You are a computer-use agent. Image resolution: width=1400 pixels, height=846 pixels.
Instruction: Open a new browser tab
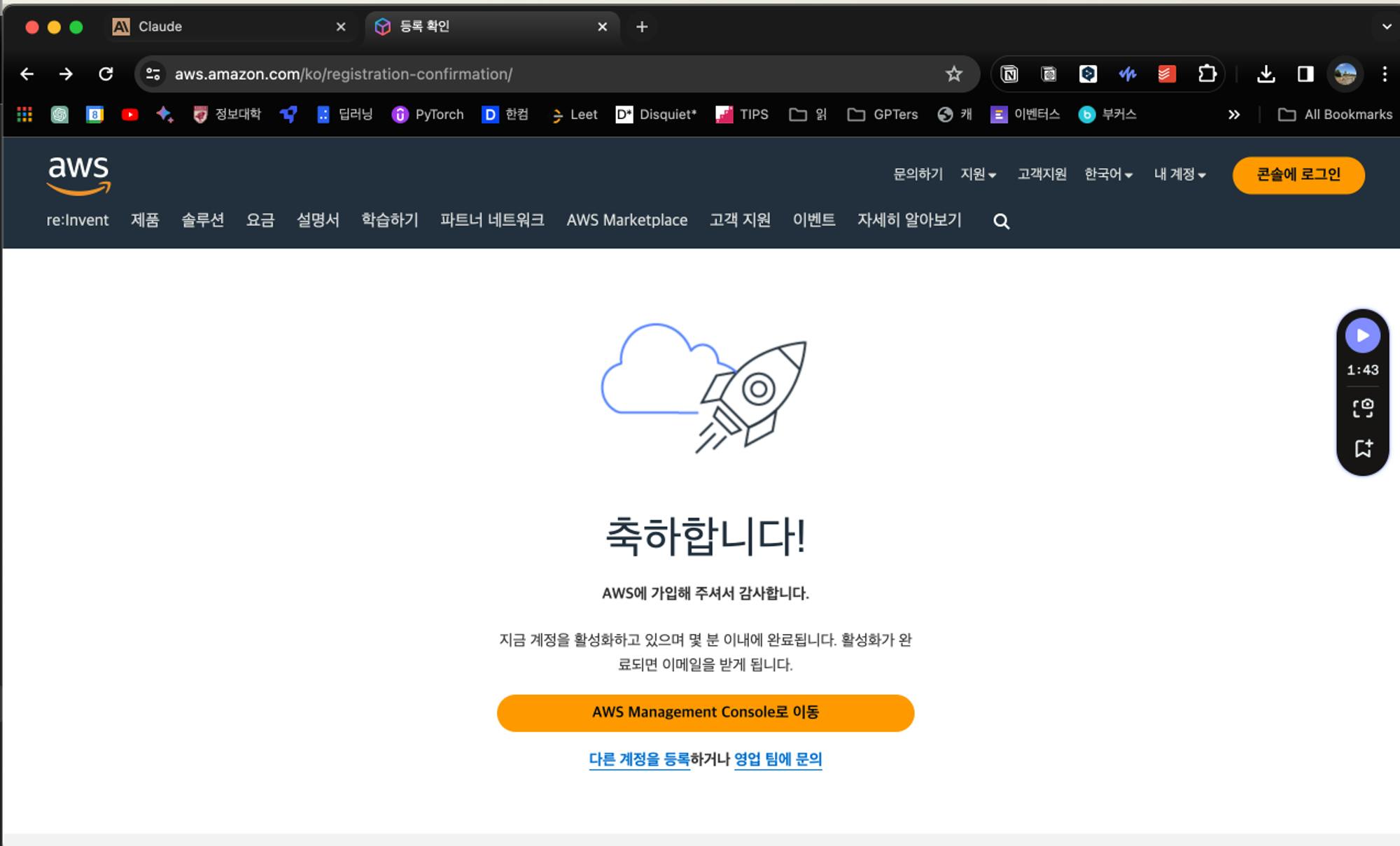(641, 27)
